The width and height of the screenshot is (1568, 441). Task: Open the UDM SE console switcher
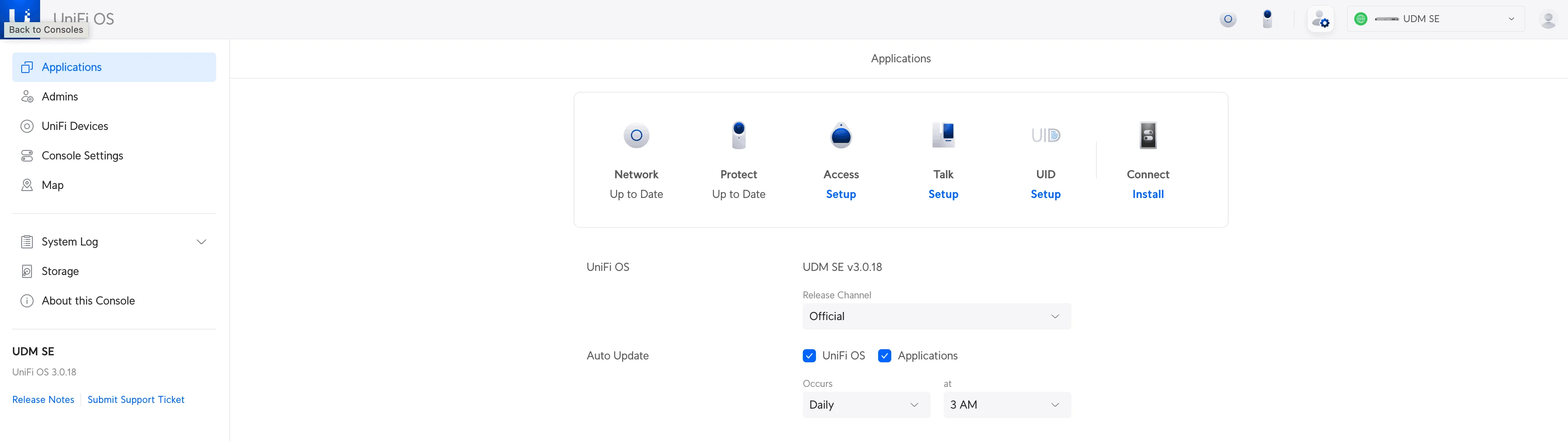point(1435,19)
